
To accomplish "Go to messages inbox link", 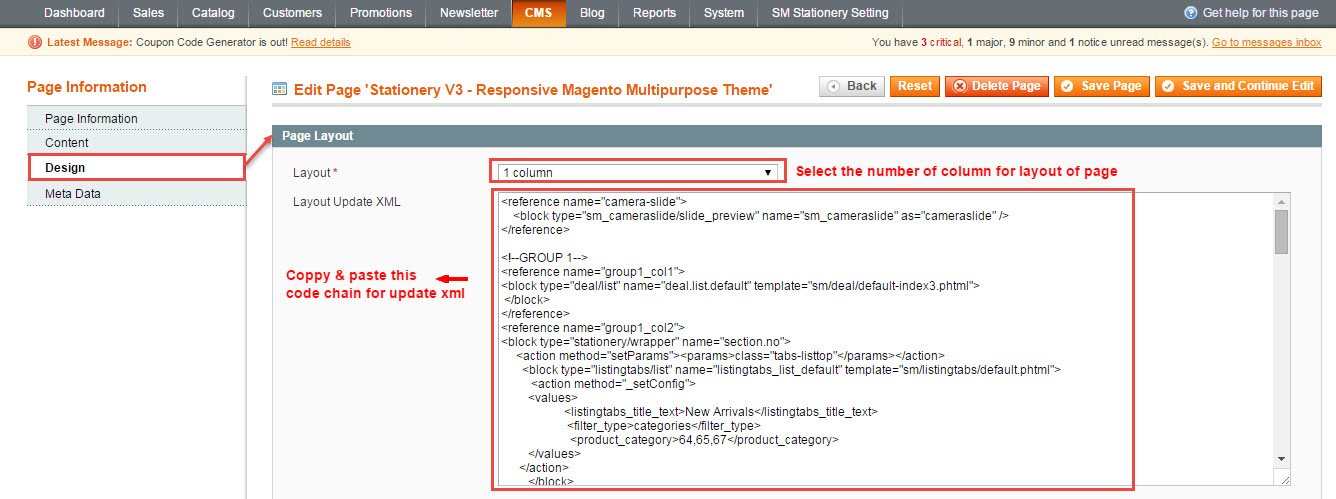I will pos(1267,42).
